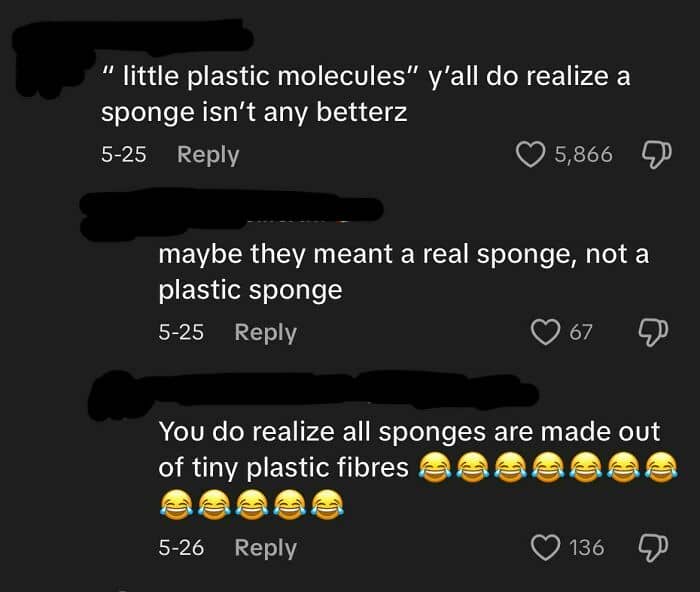
Task: Click the 67 like count
Action: pyautogui.click(x=581, y=332)
